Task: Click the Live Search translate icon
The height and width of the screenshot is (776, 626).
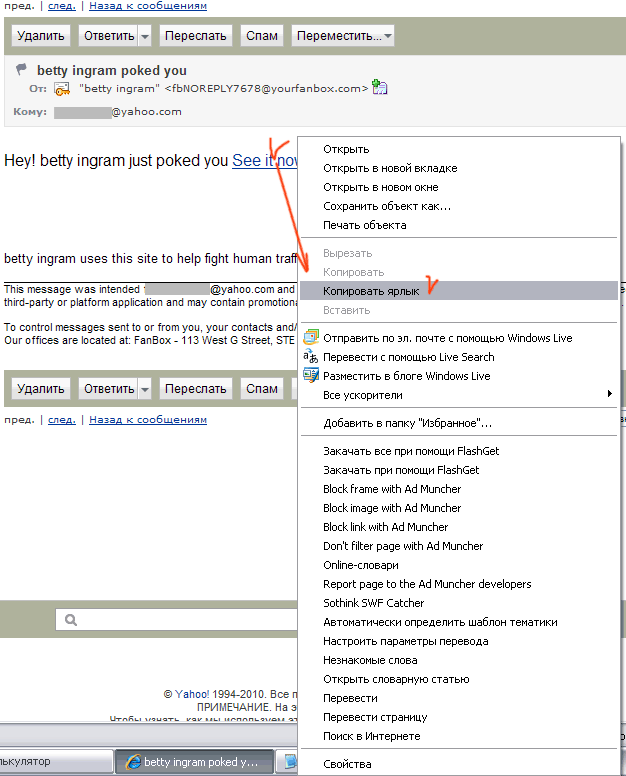Action: pos(311,356)
